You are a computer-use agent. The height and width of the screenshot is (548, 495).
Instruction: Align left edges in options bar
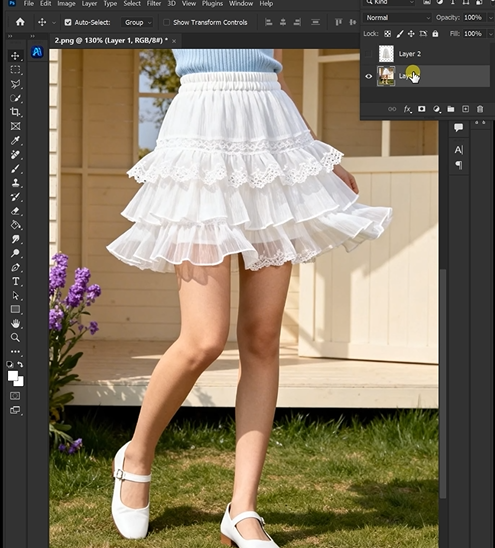coord(268,22)
